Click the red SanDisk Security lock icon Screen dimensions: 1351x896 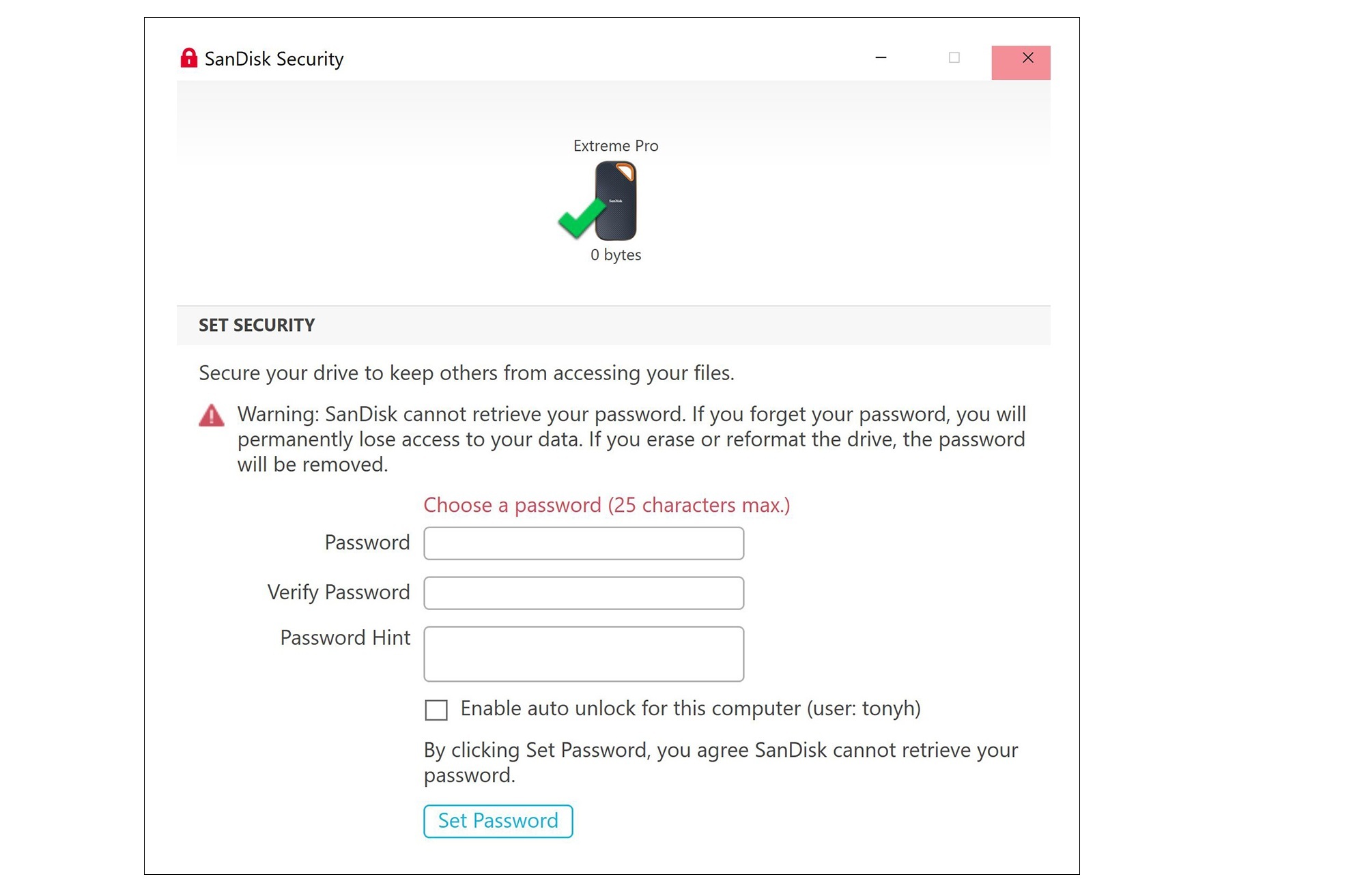(x=188, y=59)
